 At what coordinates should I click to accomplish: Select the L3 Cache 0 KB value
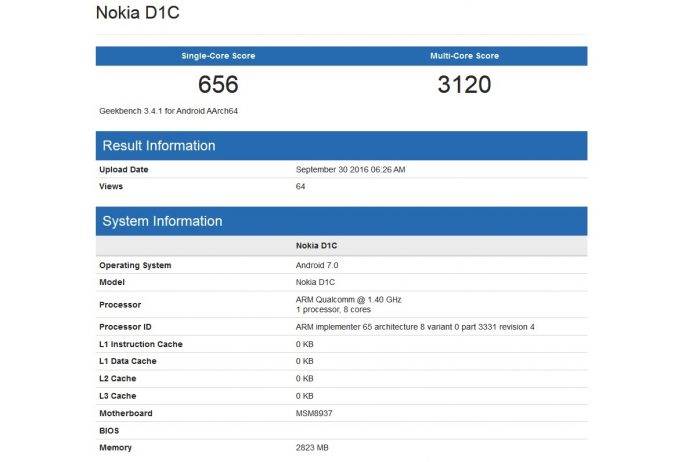[305, 396]
